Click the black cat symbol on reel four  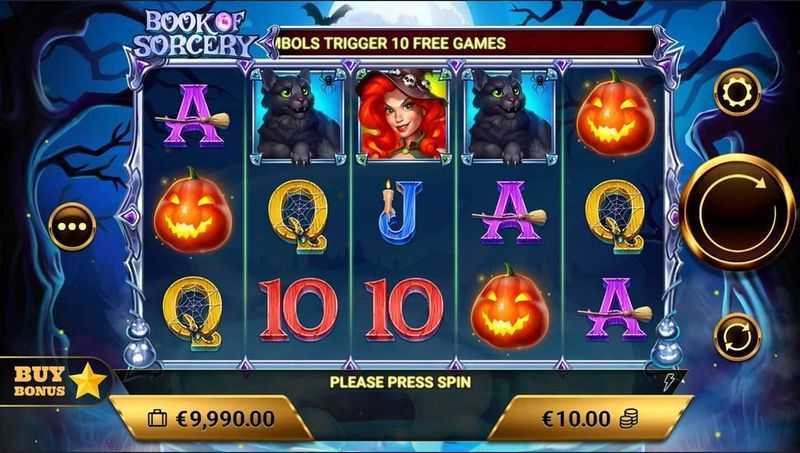pos(509,116)
